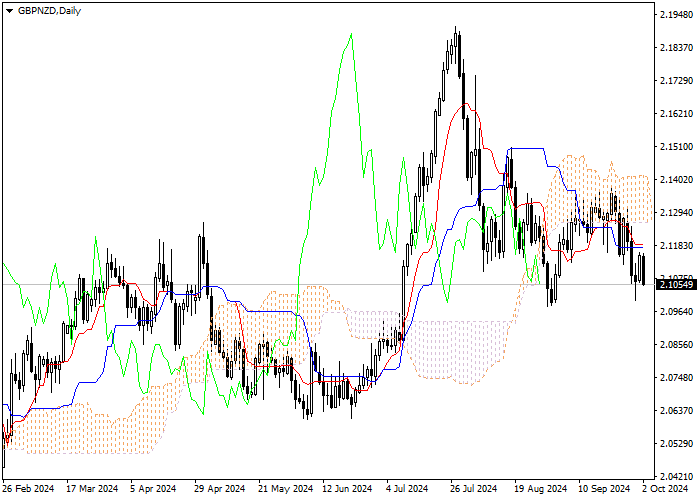The width and height of the screenshot is (700, 500).
Task: Select the 2.09640 price axis label
Action: [x=676, y=312]
